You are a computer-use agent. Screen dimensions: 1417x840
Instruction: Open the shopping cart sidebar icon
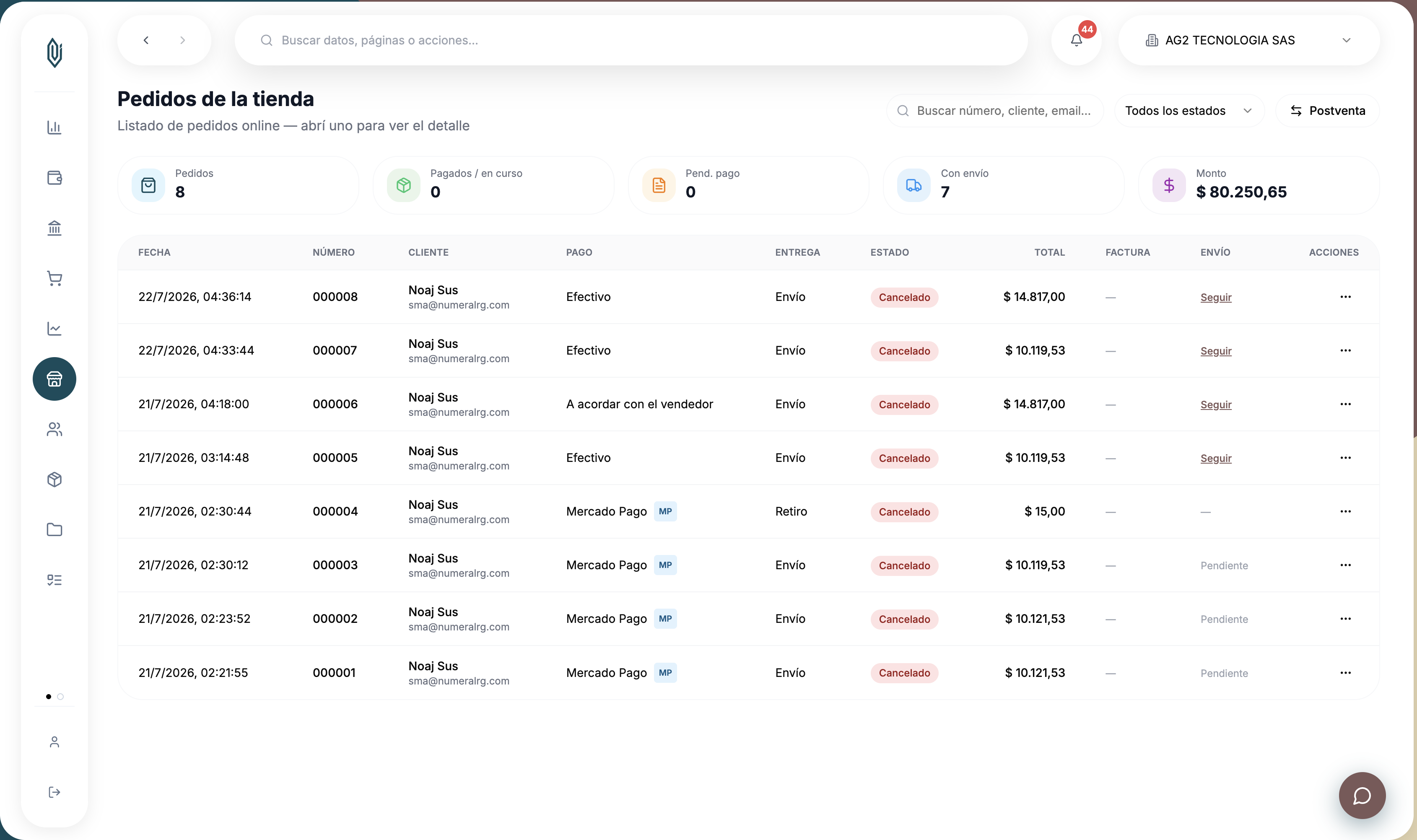(54, 278)
